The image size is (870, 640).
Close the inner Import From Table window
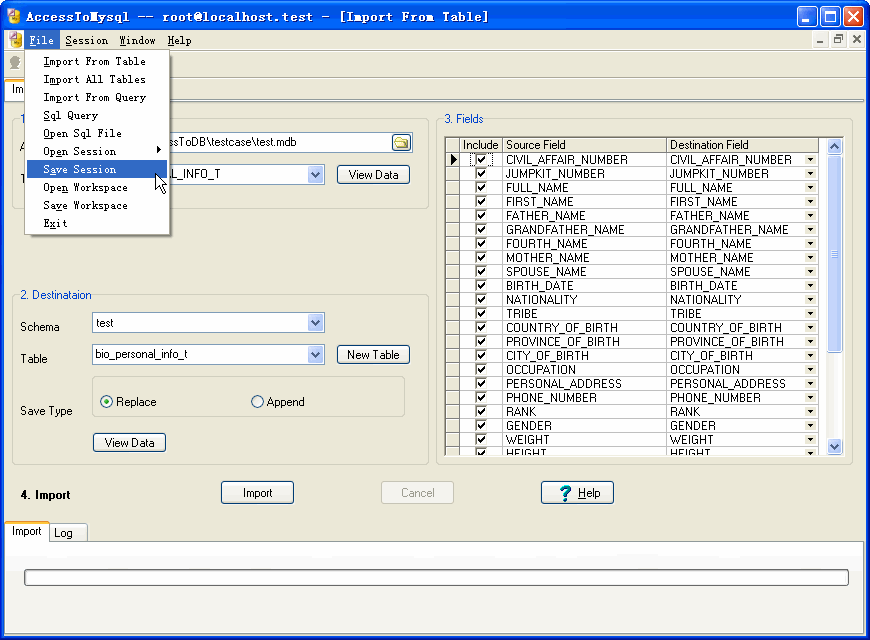point(856,39)
